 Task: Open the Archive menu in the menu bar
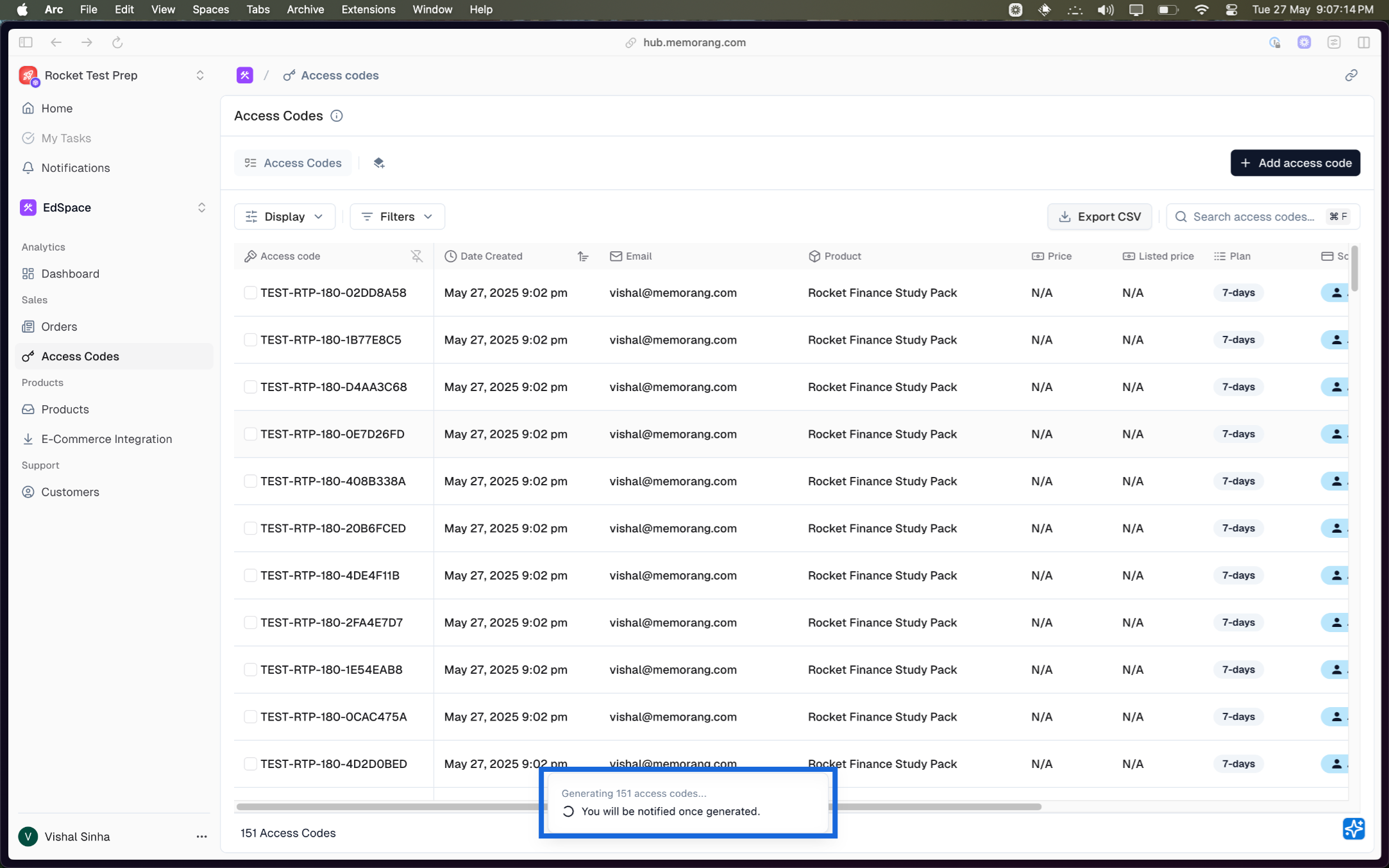click(x=305, y=10)
